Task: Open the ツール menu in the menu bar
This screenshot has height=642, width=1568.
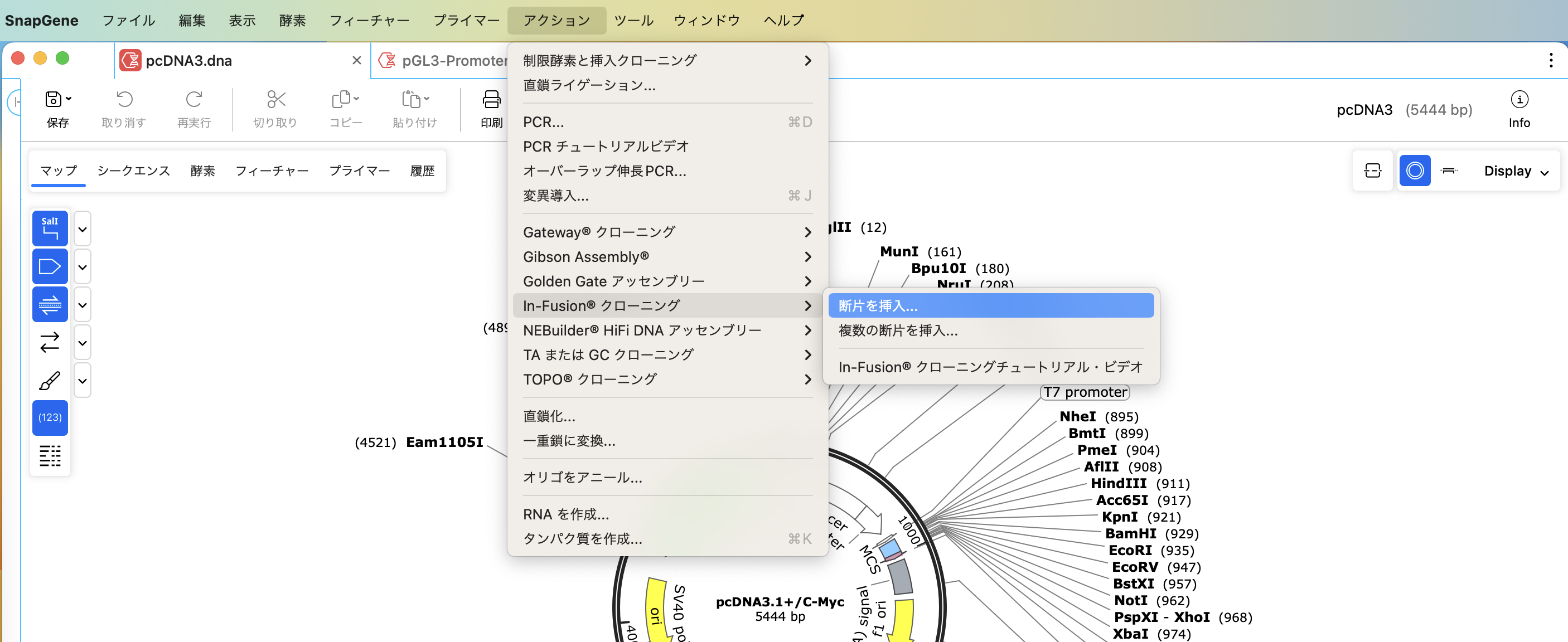Action: point(633,20)
